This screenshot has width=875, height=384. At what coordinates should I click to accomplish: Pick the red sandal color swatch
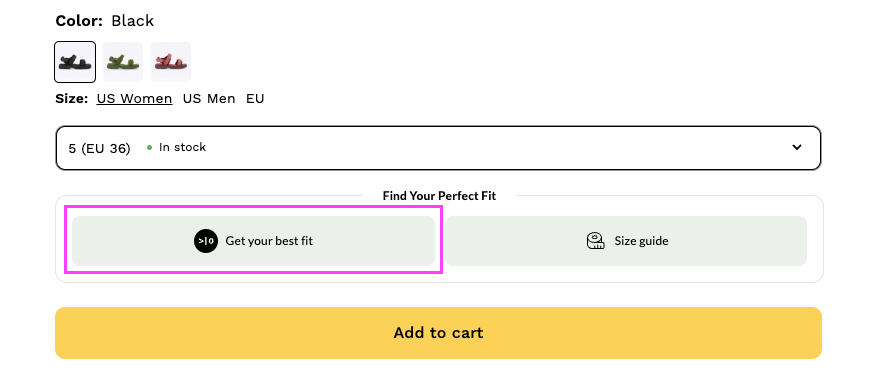[x=171, y=62]
